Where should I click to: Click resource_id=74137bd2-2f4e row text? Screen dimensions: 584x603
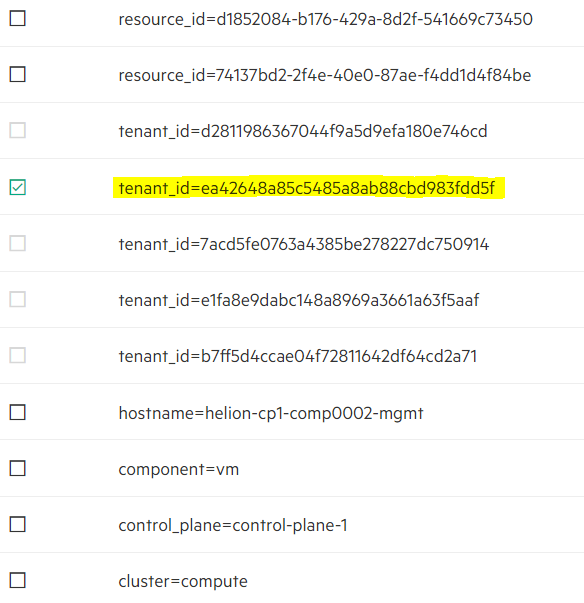coord(324,75)
